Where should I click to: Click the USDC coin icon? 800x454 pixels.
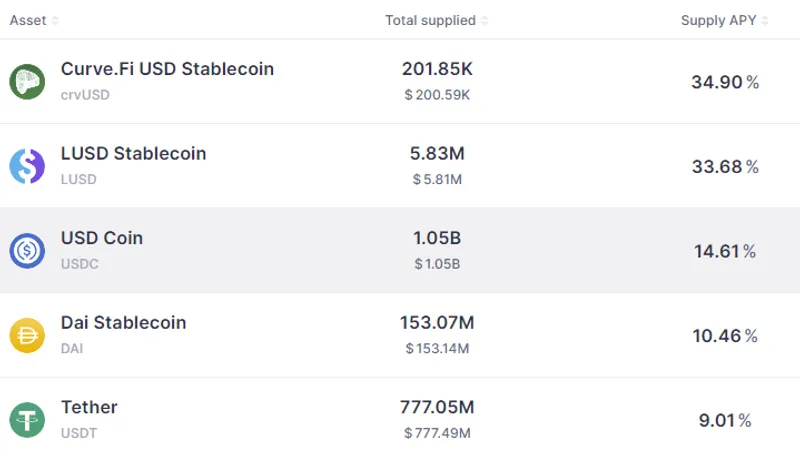pos(27,251)
